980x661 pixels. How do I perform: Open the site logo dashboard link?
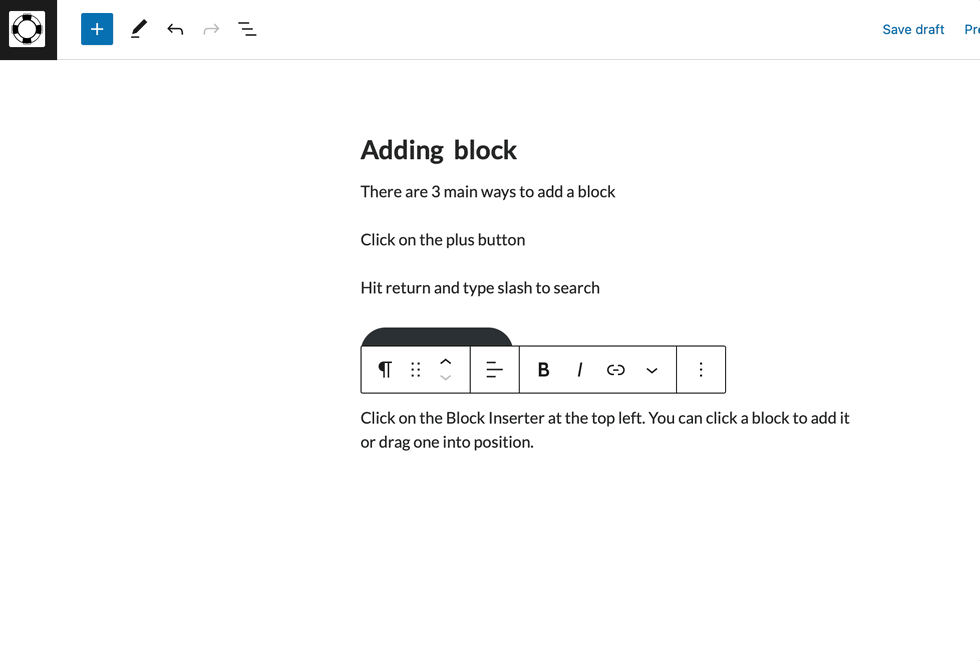coord(28,29)
